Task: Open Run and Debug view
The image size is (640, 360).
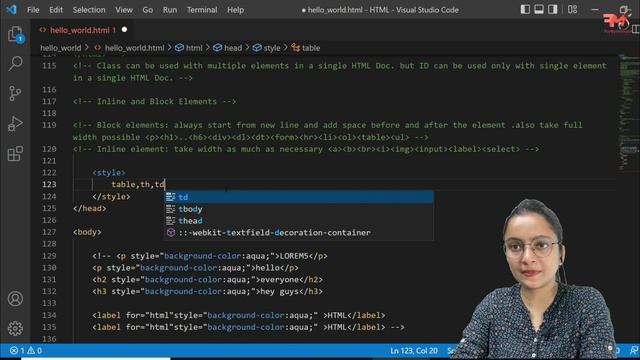Action: pyautogui.click(x=15, y=124)
